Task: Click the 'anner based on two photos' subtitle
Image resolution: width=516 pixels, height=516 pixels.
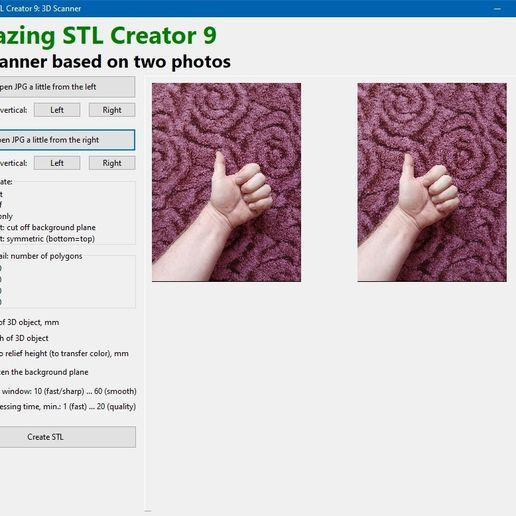Action: pos(115,62)
